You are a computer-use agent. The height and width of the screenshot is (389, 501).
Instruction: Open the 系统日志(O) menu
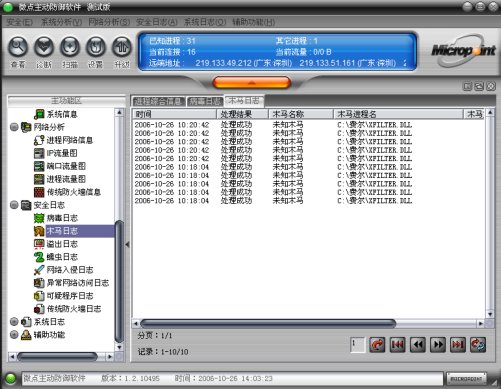[205, 22]
